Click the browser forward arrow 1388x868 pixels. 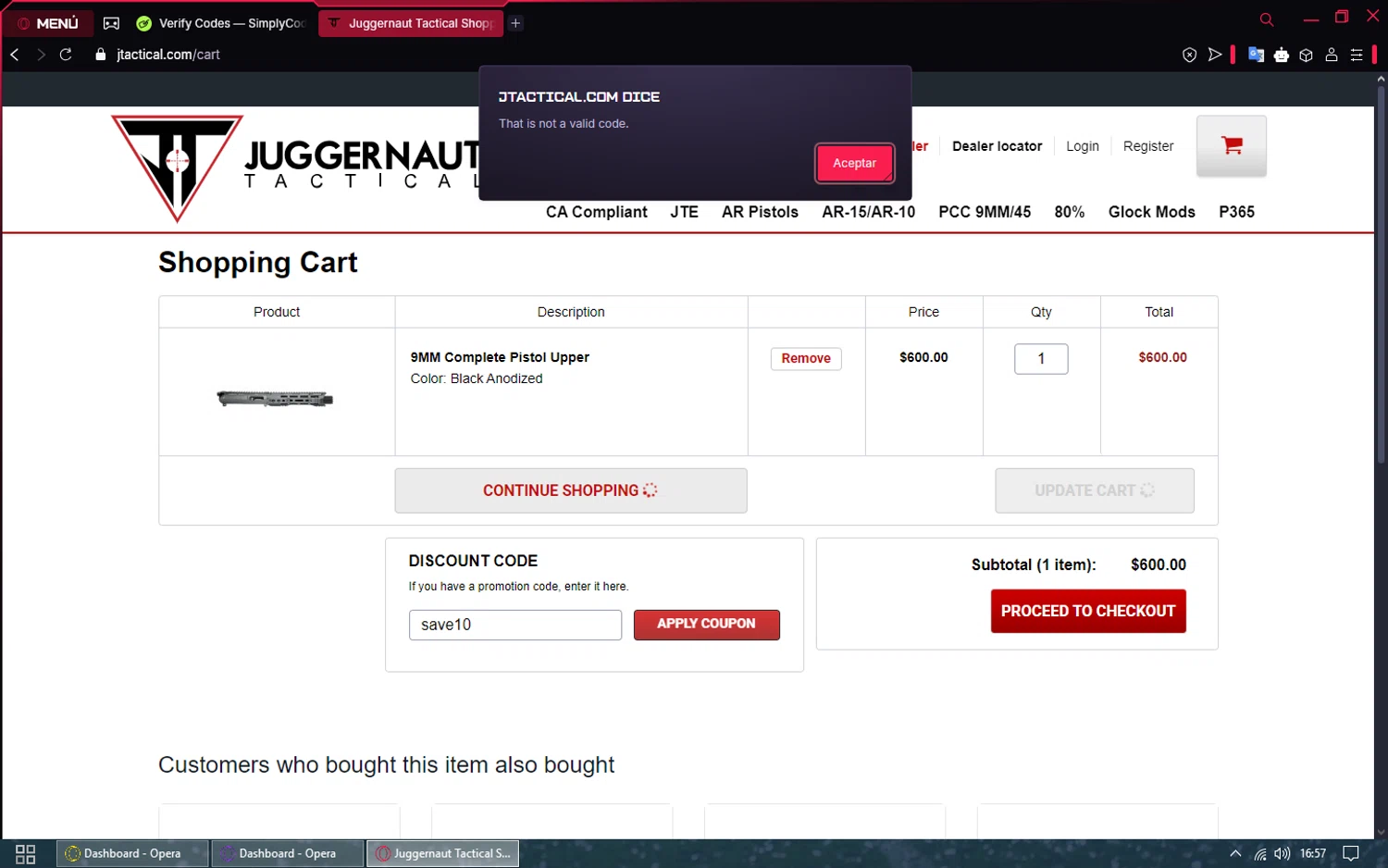41,55
